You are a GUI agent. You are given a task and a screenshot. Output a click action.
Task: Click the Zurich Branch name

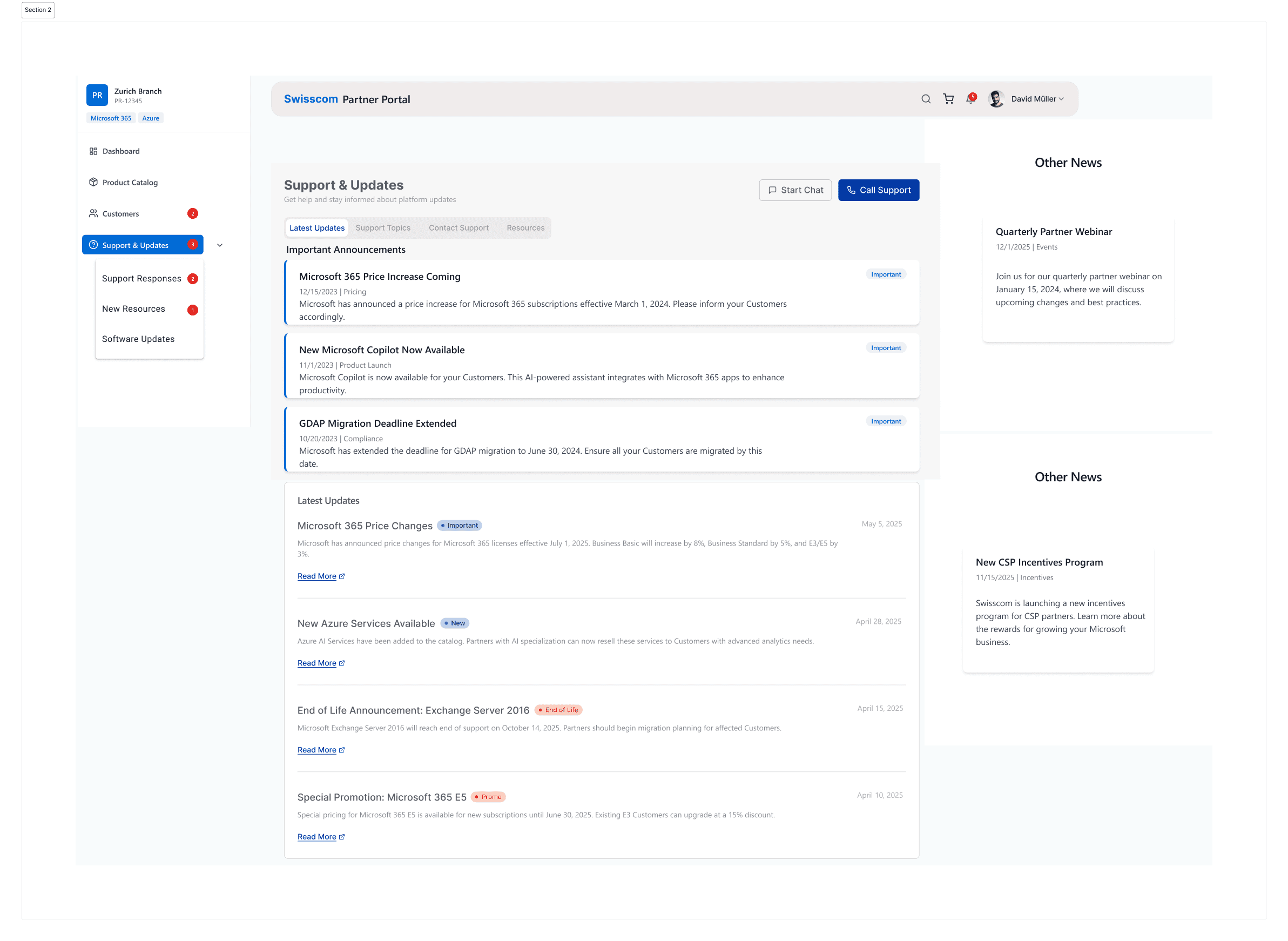point(138,91)
